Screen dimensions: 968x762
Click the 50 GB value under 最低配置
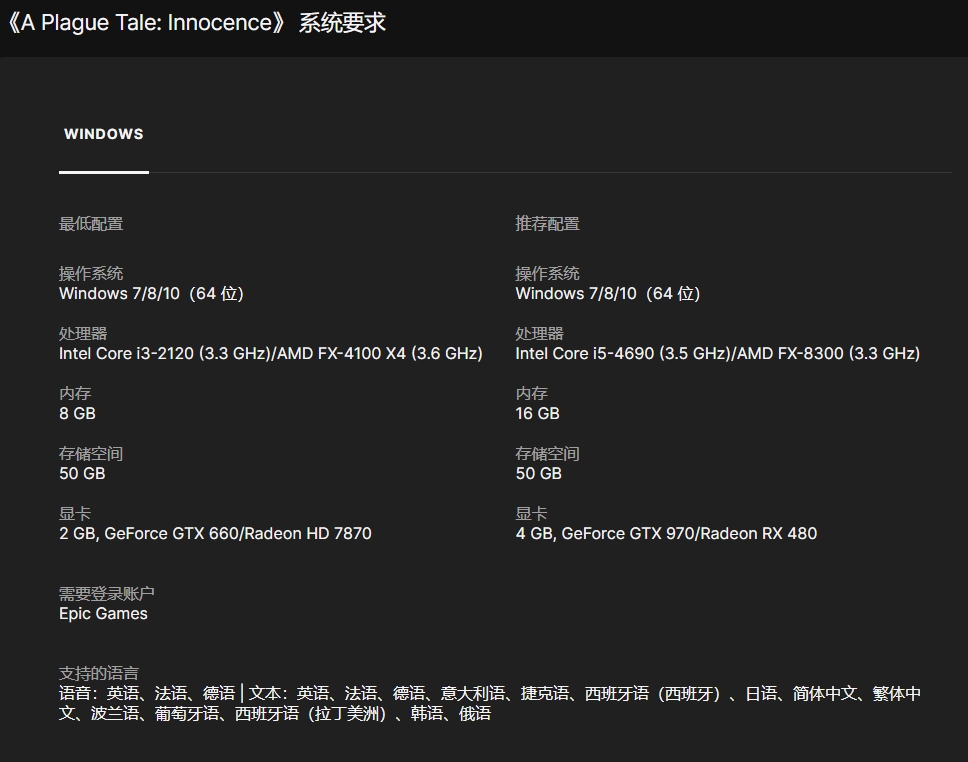82,474
